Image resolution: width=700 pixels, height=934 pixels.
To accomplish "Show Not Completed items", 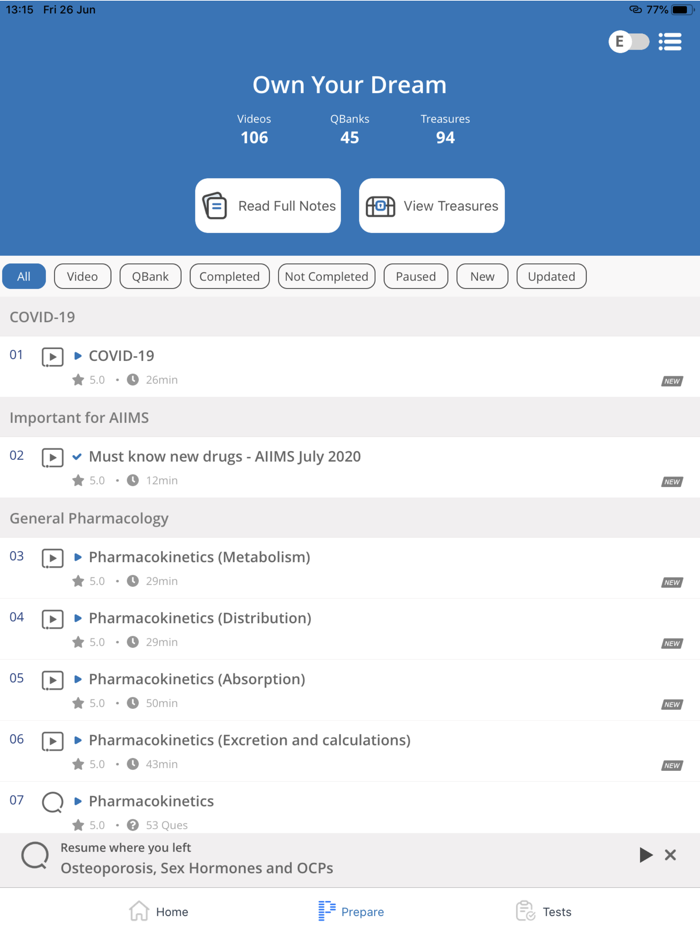I will (x=326, y=276).
